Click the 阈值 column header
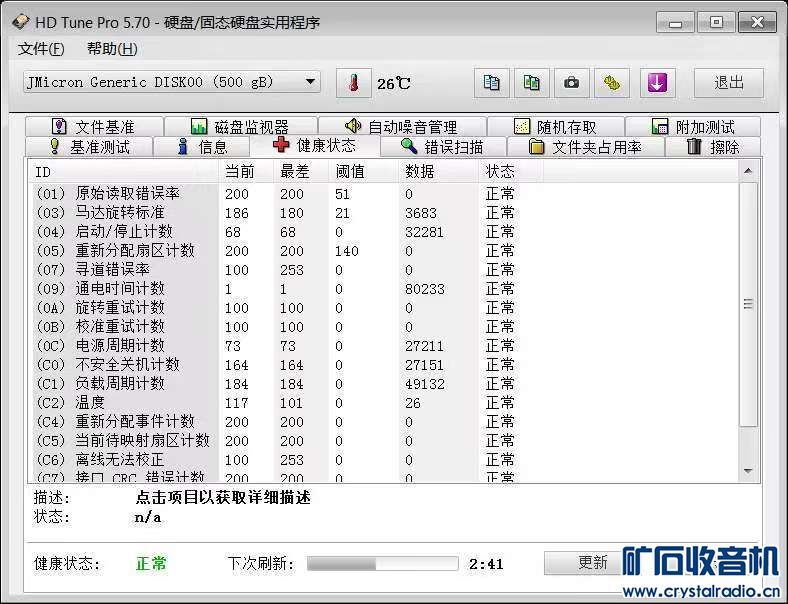The width and height of the screenshot is (788, 604). [364, 172]
